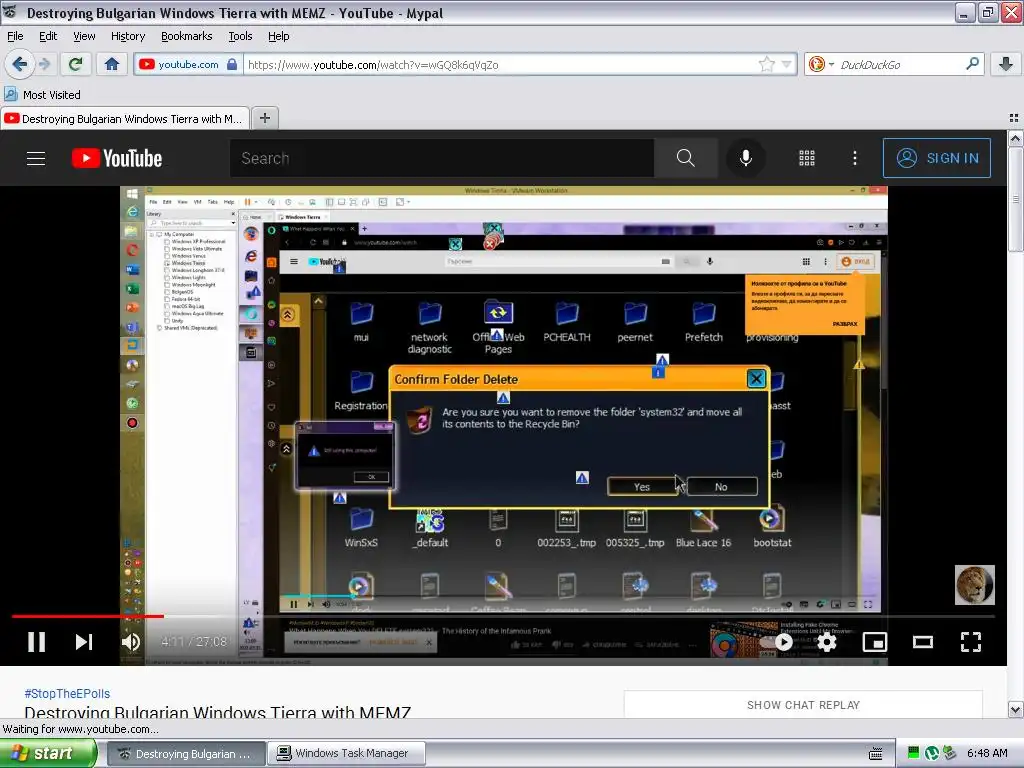Open YouTube settings three-dot menu
Screen dimensions: 1024x768
tap(854, 158)
